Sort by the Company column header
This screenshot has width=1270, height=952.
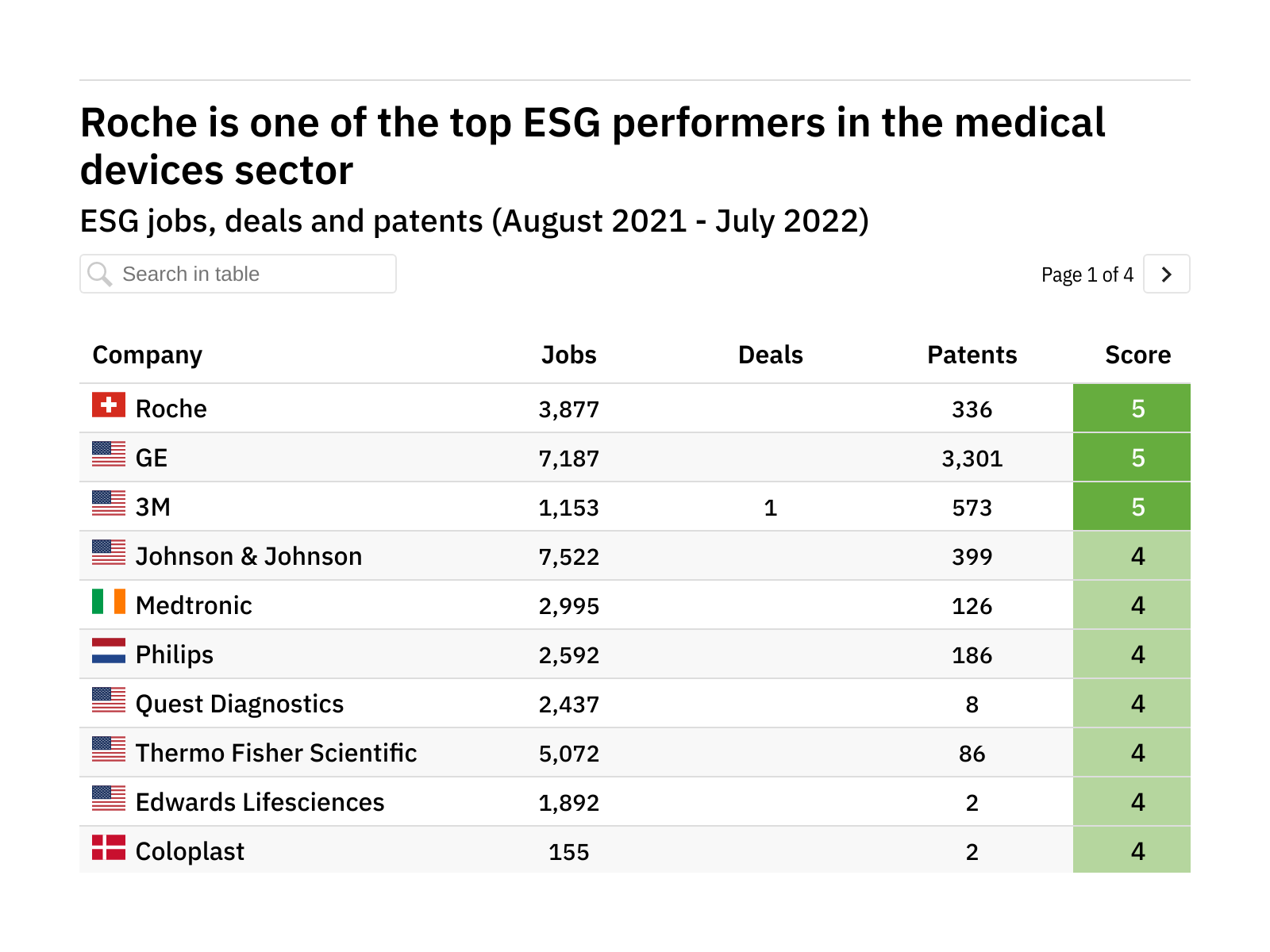click(148, 355)
